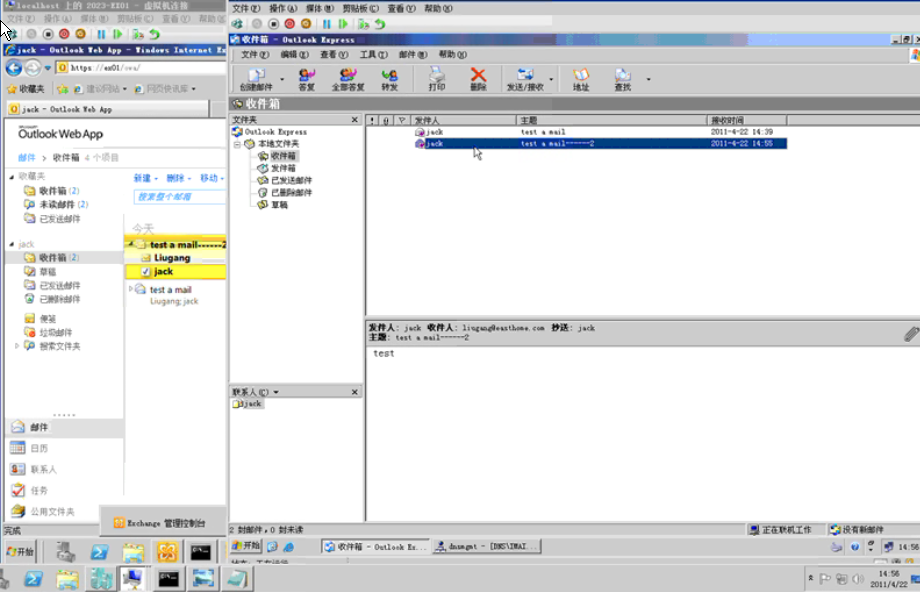
Task: Open the 新建 dropdown in OWA
Action: [x=146, y=178]
